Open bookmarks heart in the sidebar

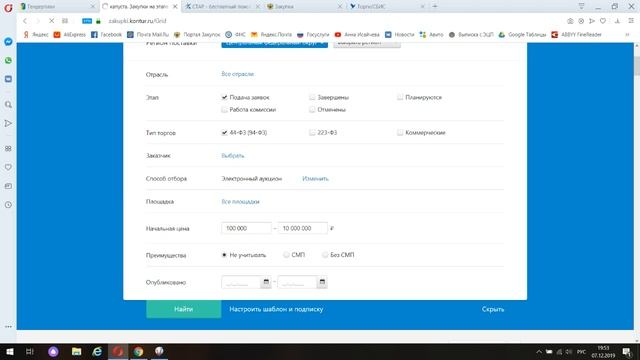point(8,167)
